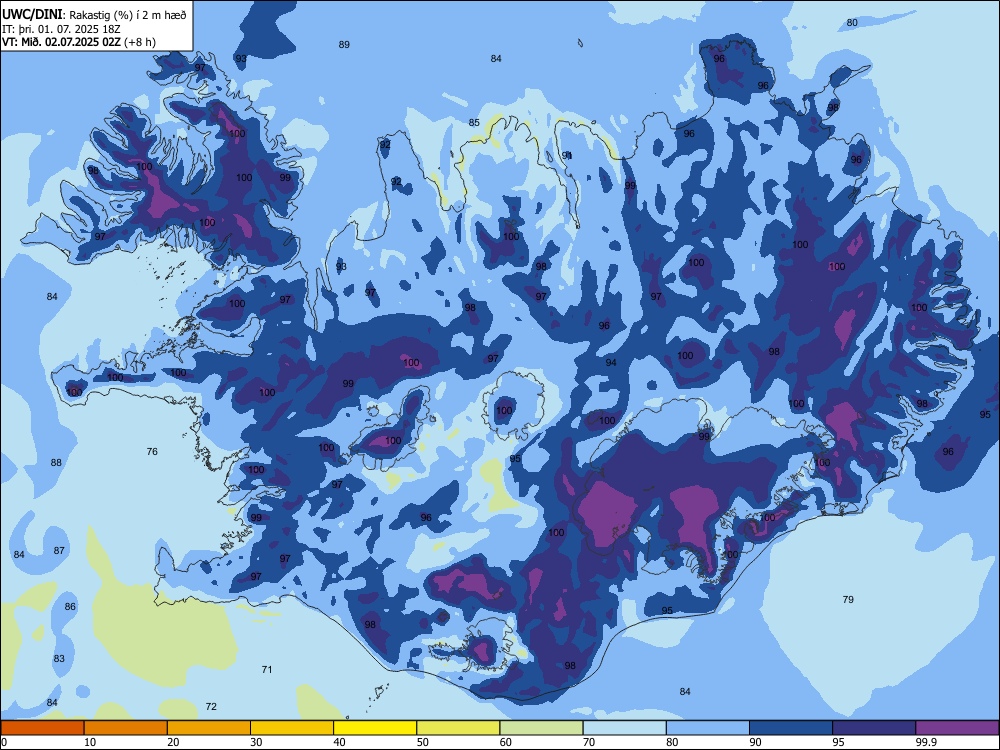
Task: Click the 10–20 orange legend swatch
Action: pos(126,728)
